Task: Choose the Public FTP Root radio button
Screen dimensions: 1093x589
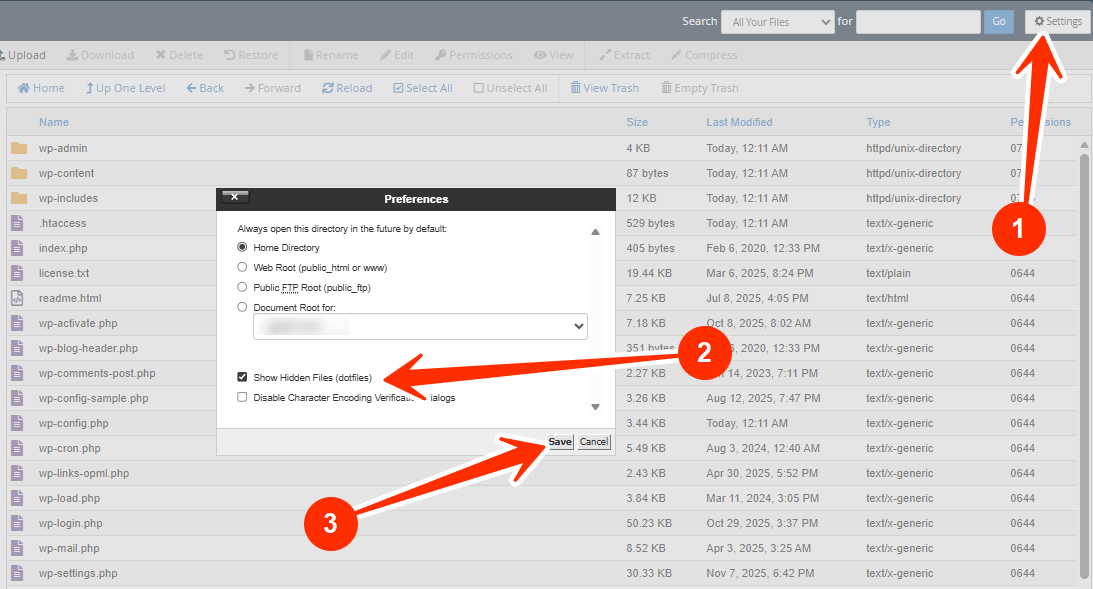Action: click(x=242, y=287)
